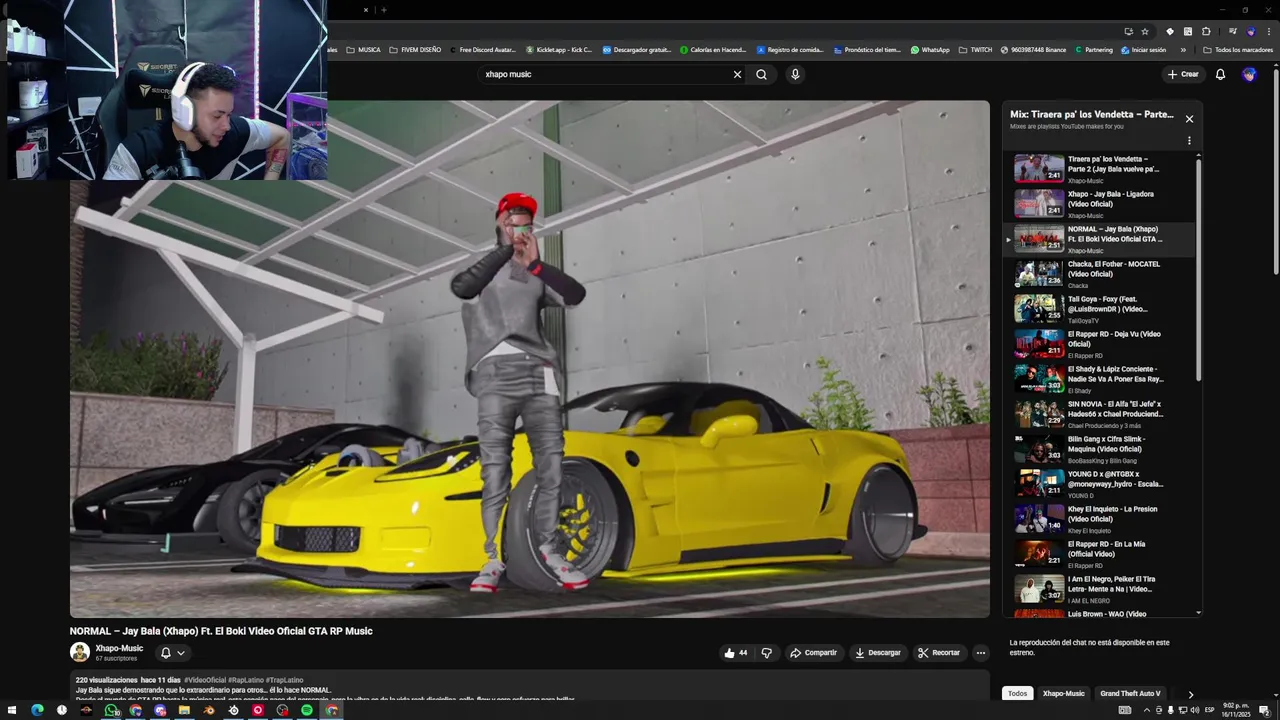Image resolution: width=1280 pixels, height=720 pixels.
Task: Expand the subscription notification bell dropdown
Action: pos(172,653)
